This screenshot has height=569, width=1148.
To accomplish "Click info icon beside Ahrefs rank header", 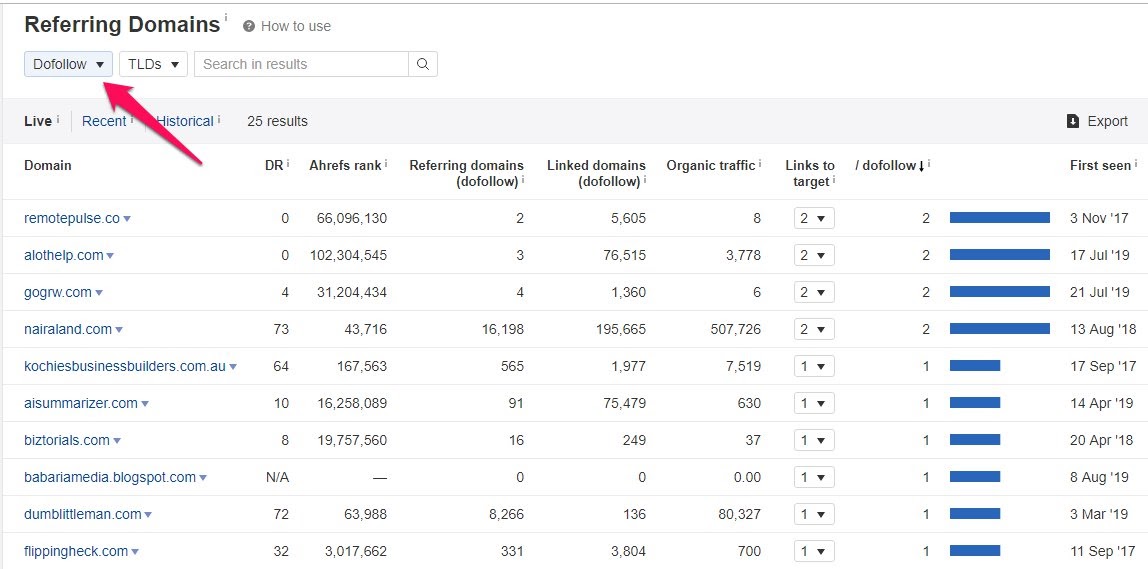I will [x=386, y=164].
